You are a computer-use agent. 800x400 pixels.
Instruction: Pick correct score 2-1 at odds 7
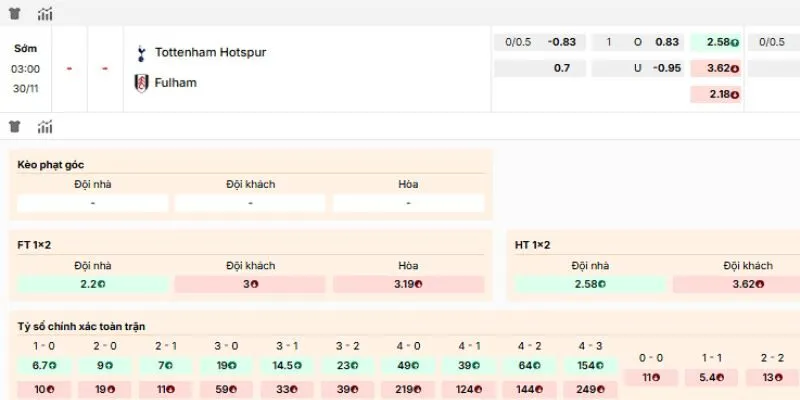pyautogui.click(x=165, y=366)
